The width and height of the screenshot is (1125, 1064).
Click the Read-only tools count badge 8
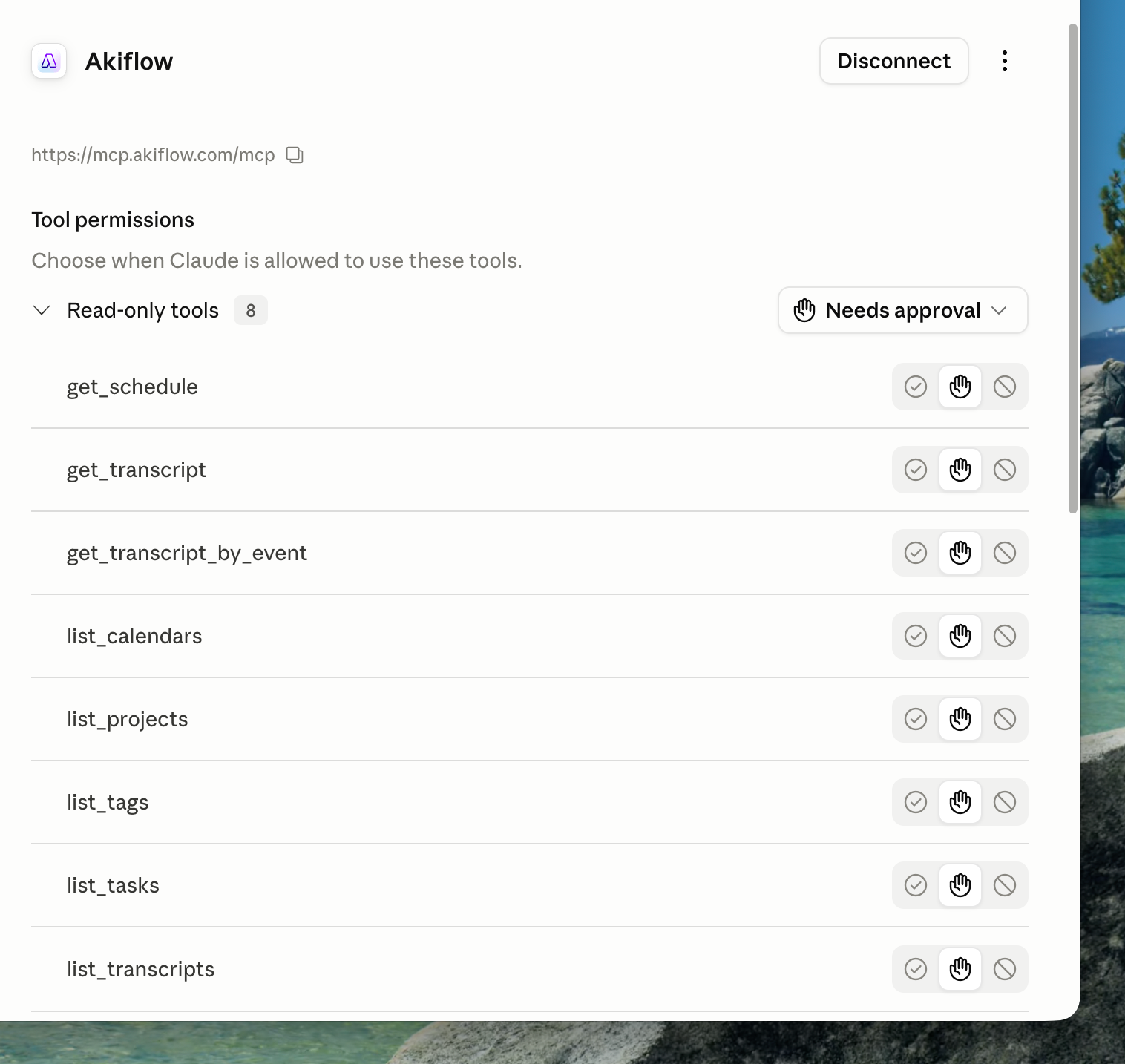pos(251,310)
